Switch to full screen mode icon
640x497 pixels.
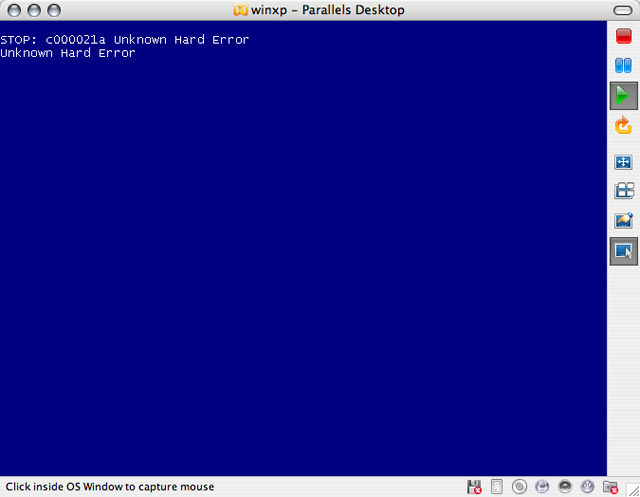(623, 162)
